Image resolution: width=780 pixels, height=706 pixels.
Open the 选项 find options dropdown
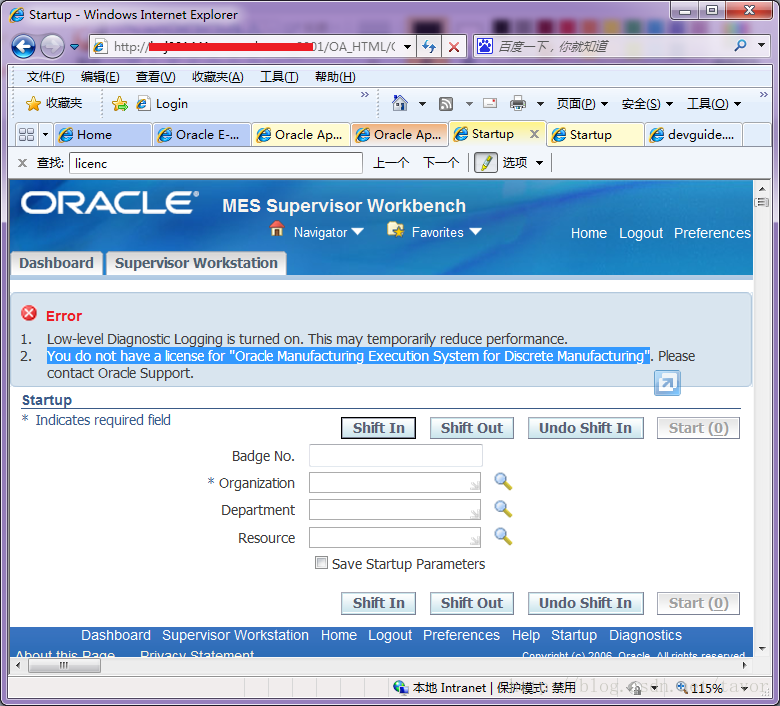click(522, 163)
